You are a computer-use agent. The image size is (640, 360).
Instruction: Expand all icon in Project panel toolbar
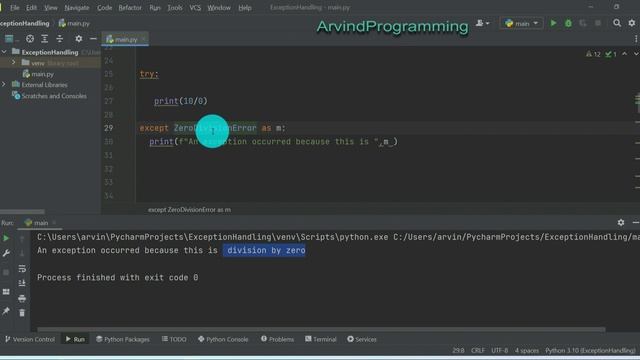44,39
